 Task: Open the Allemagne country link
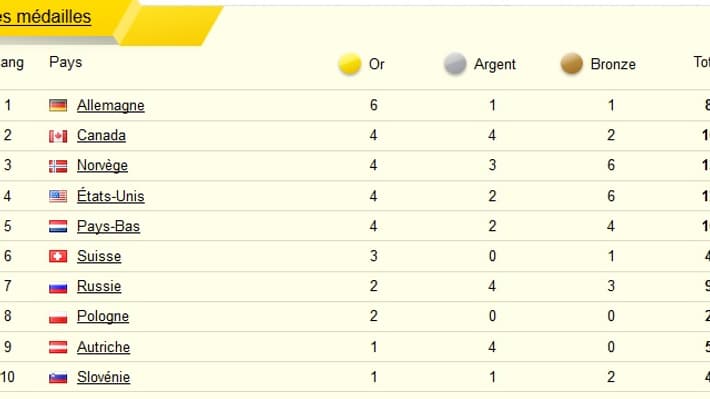pos(110,106)
